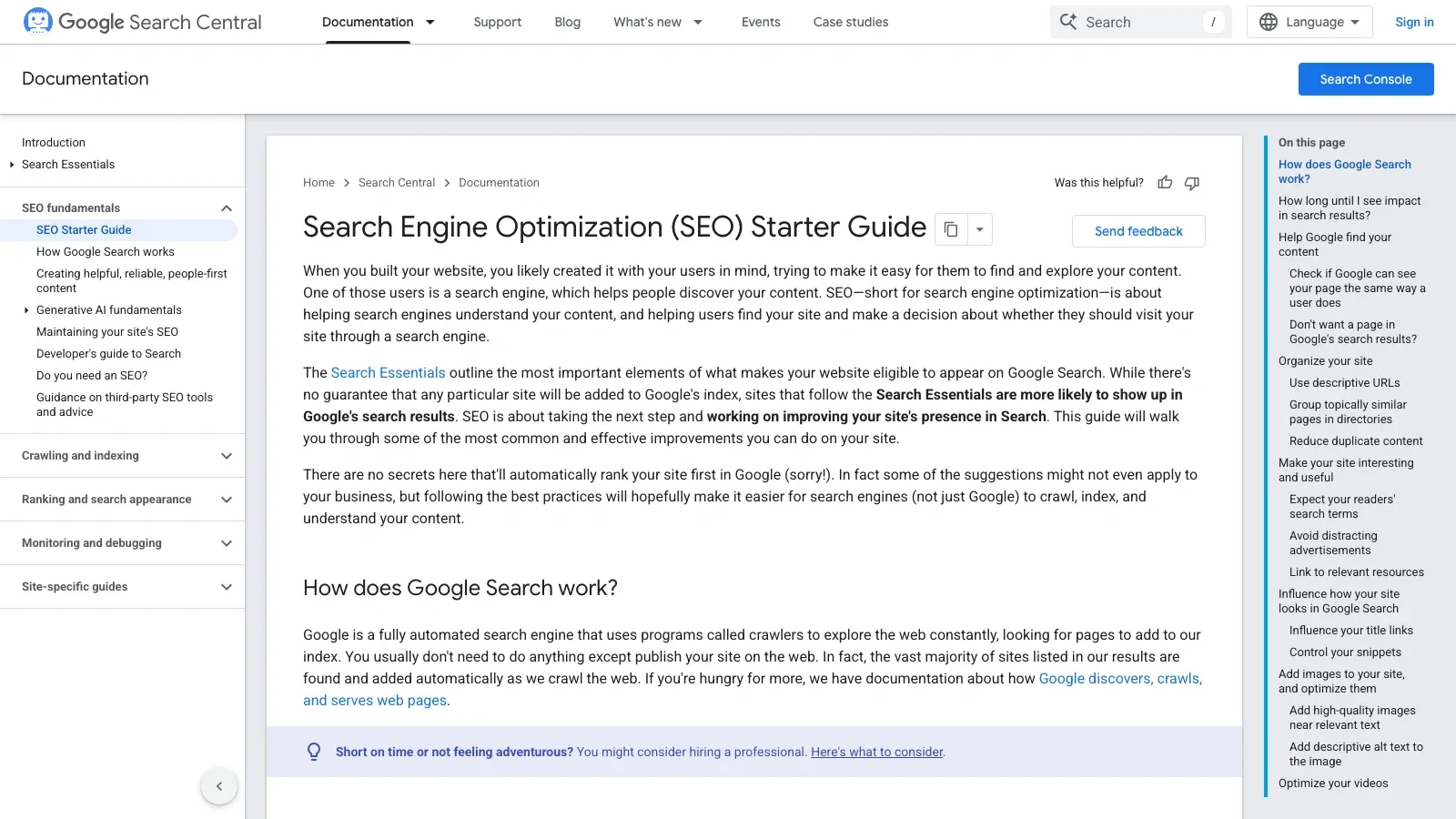Expand the Documentation menu arrow

click(x=430, y=22)
